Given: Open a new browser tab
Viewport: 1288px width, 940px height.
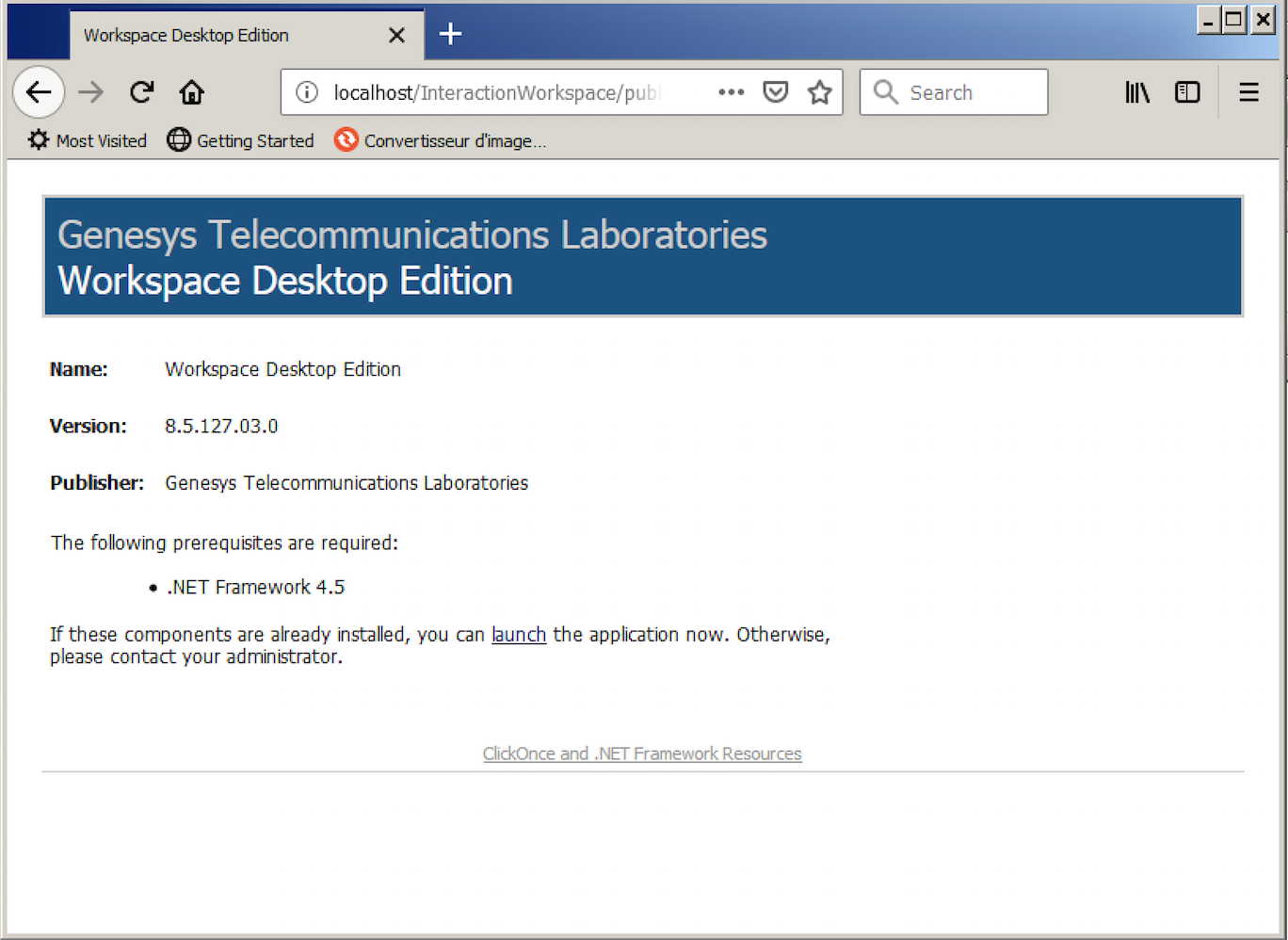Looking at the screenshot, I should coord(450,34).
